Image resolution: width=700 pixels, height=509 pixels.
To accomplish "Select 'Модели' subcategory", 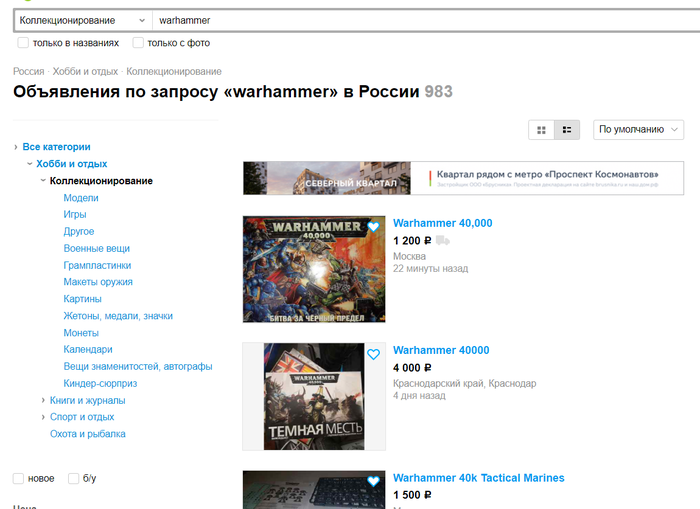I will [x=81, y=198].
